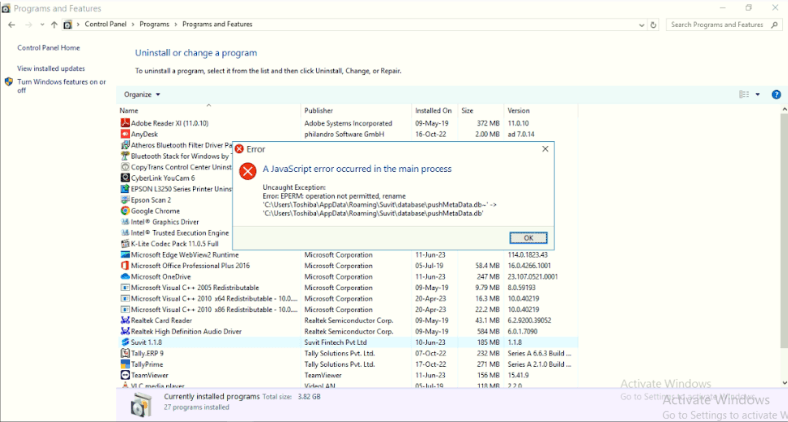
Task: Click the Google Chrome icon in list
Action: 125,211
